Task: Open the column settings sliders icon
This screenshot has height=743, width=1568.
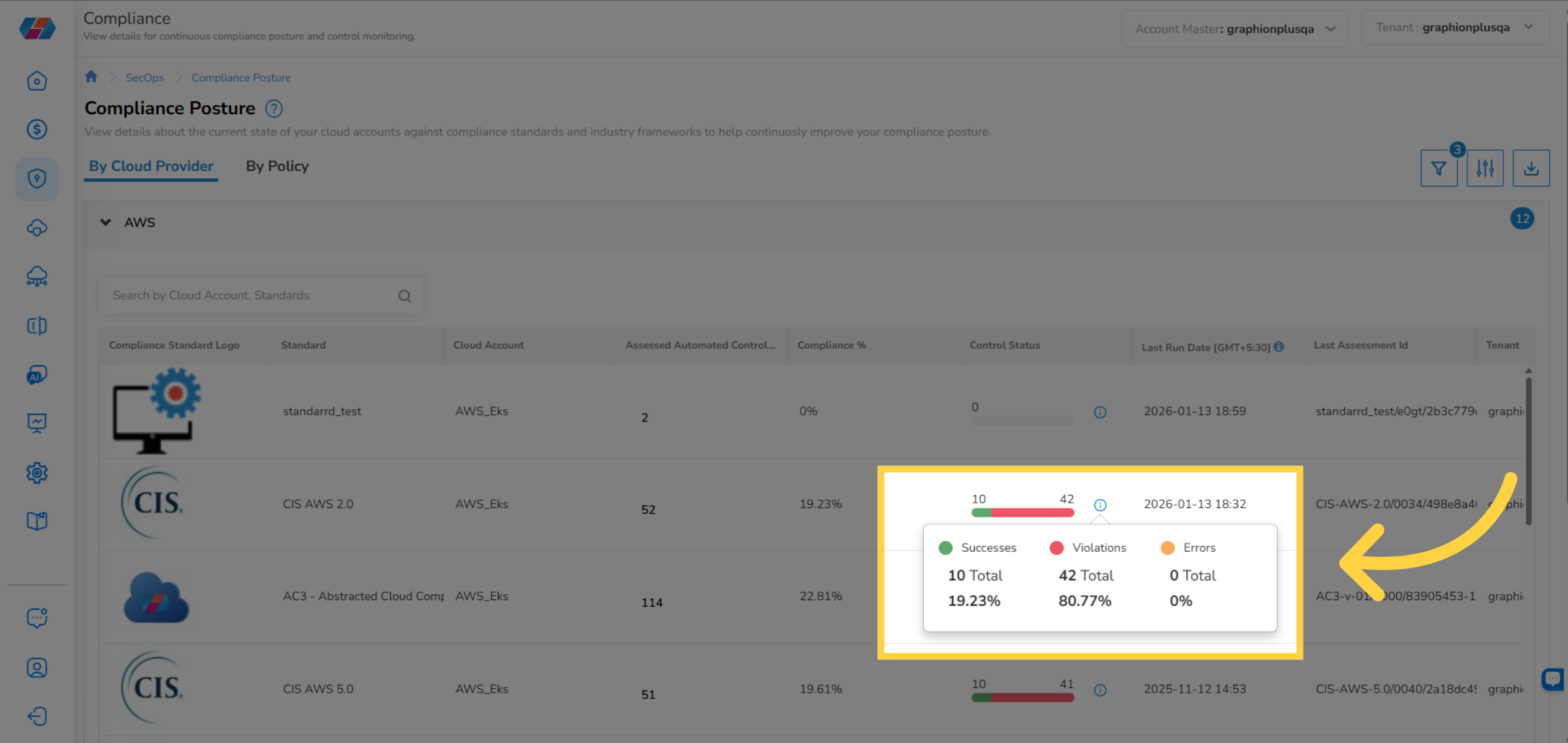Action: click(1485, 168)
